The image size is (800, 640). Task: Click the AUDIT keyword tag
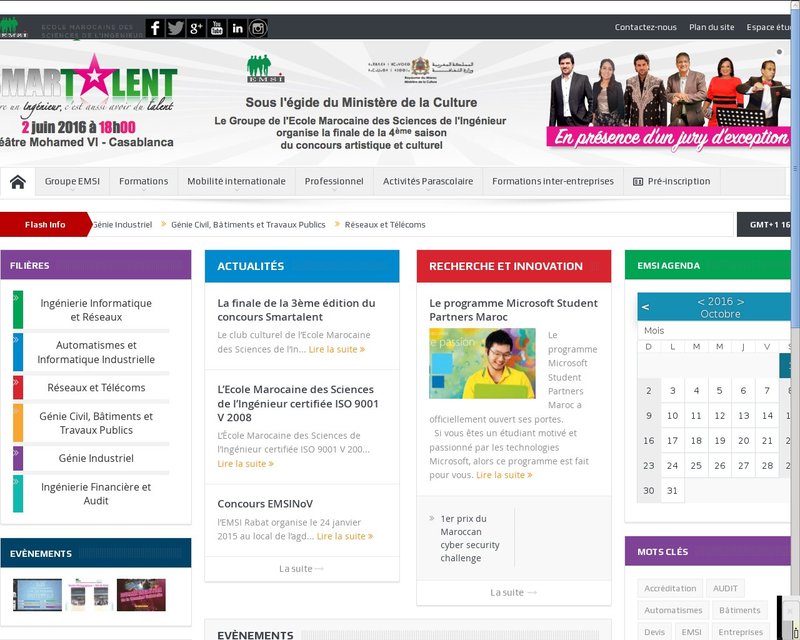(726, 588)
